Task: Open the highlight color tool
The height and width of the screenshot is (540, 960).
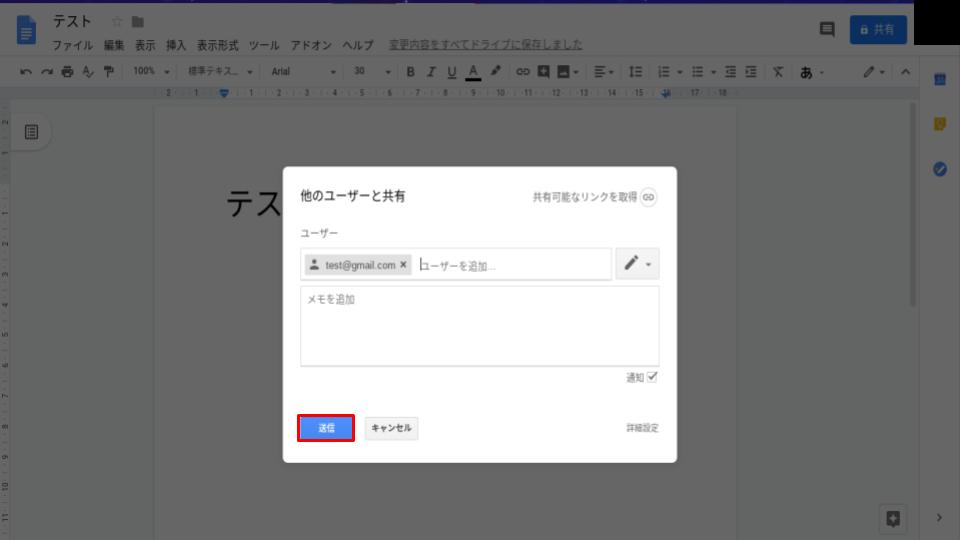Action: (x=495, y=72)
